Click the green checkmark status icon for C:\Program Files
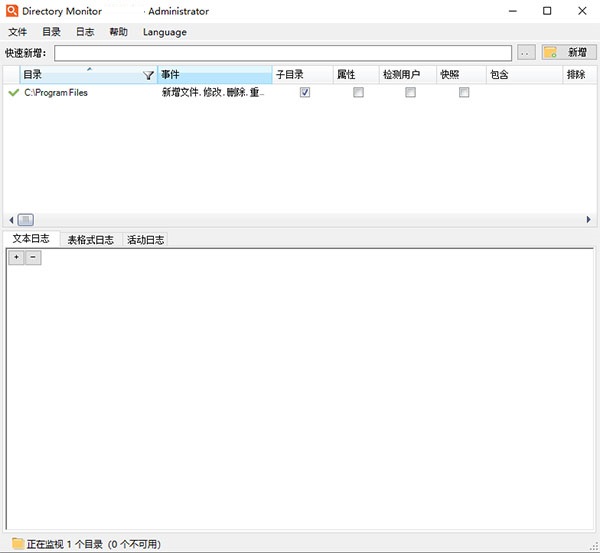Viewport: 600px width, 553px height. click(x=13, y=92)
